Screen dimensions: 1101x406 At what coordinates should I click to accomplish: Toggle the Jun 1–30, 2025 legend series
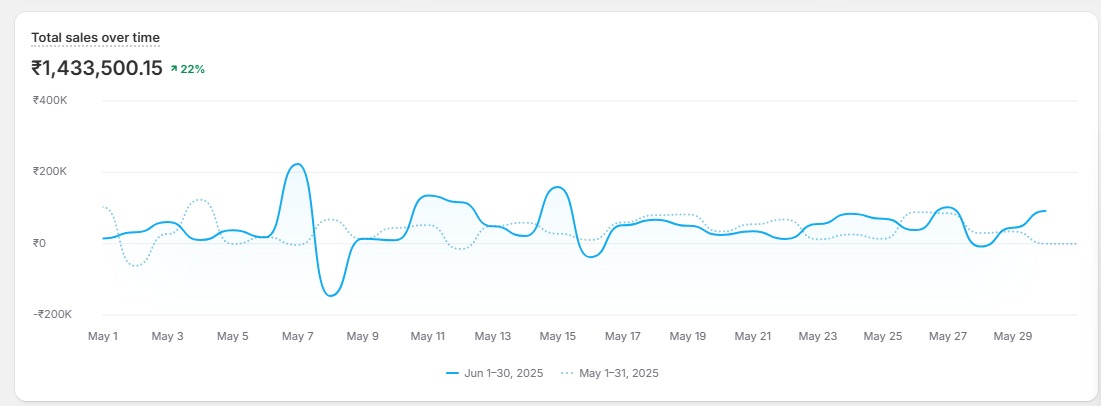pos(503,373)
